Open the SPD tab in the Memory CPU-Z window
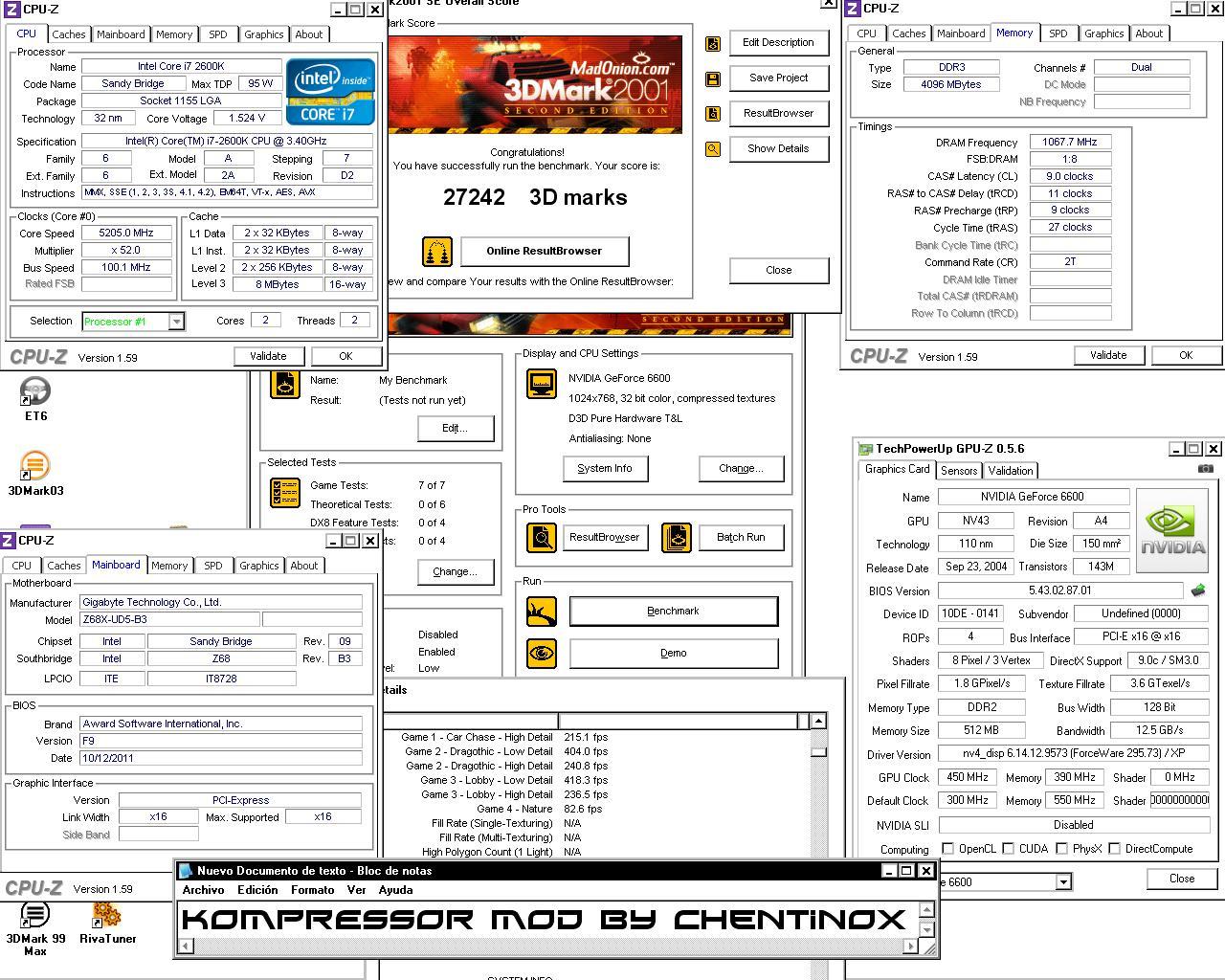1225x980 pixels. pos(1058,33)
